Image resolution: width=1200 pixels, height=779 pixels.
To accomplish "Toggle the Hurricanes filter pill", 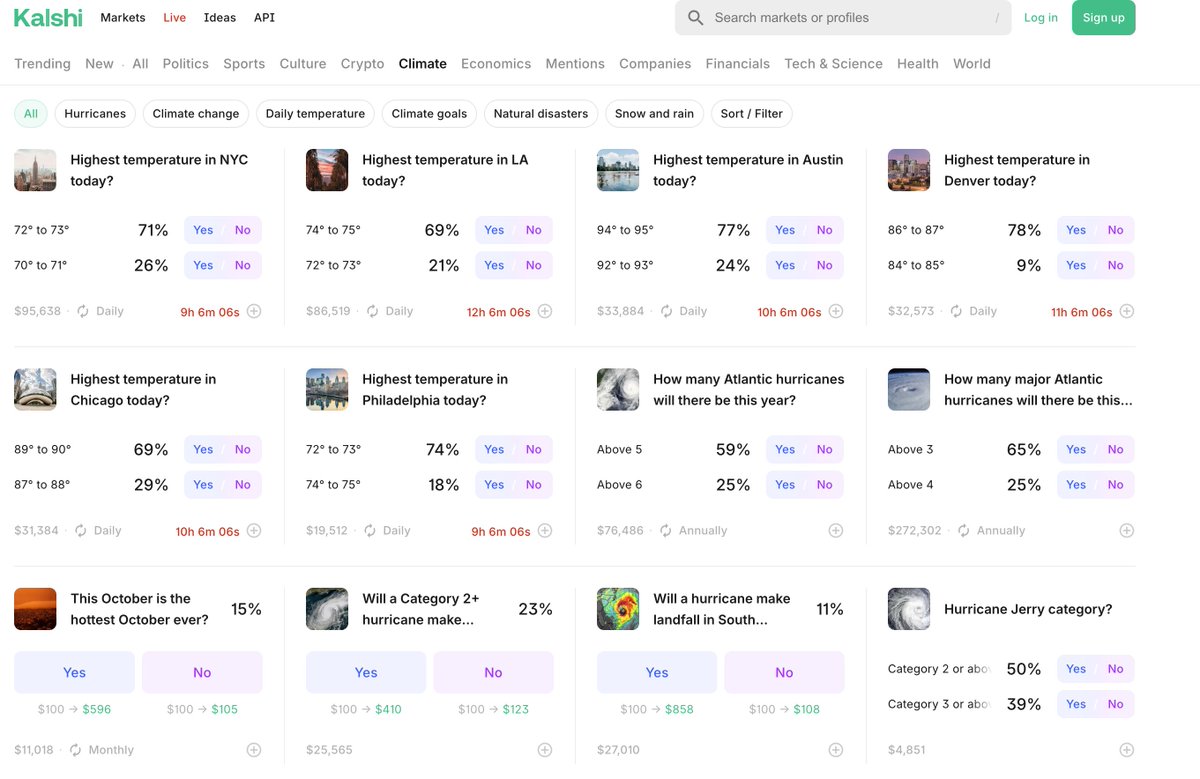I will 95,113.
